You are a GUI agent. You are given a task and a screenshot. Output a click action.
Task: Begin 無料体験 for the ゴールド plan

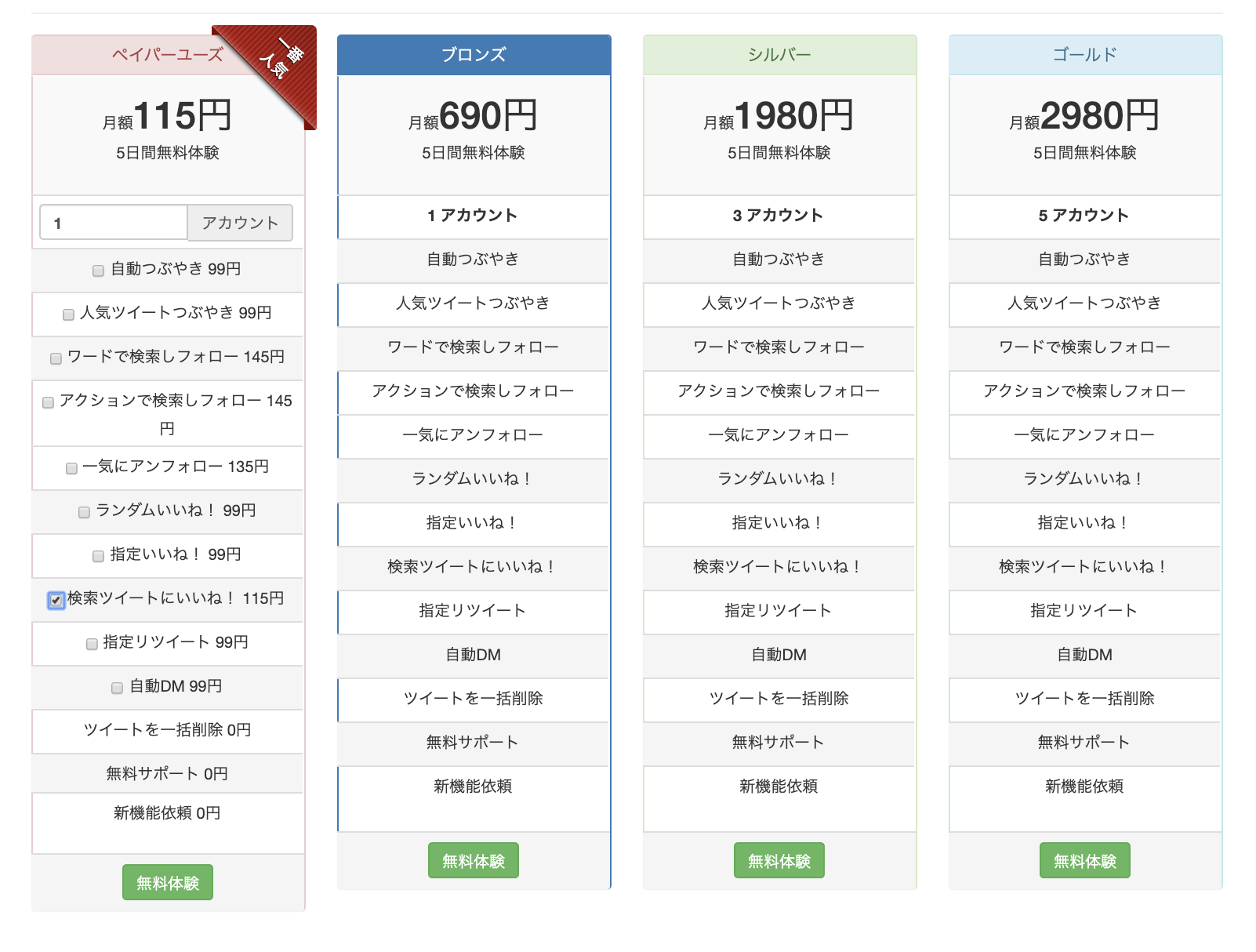point(1084,861)
